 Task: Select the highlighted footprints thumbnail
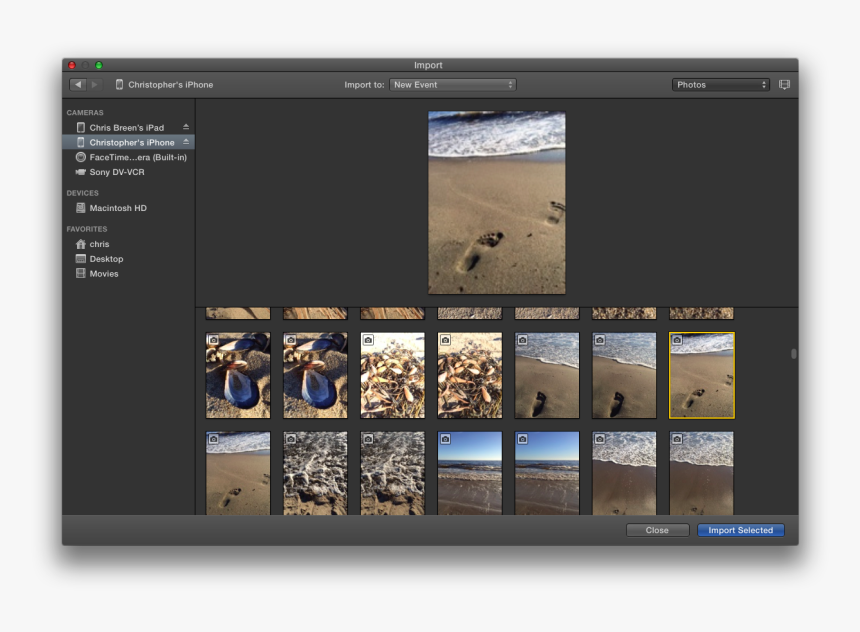[x=701, y=375]
